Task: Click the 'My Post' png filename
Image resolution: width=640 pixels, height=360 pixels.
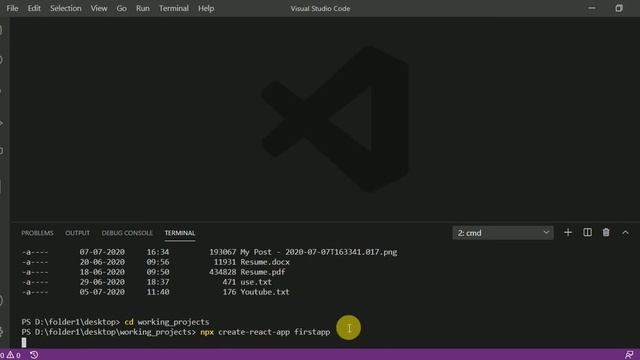Action: click(319, 252)
